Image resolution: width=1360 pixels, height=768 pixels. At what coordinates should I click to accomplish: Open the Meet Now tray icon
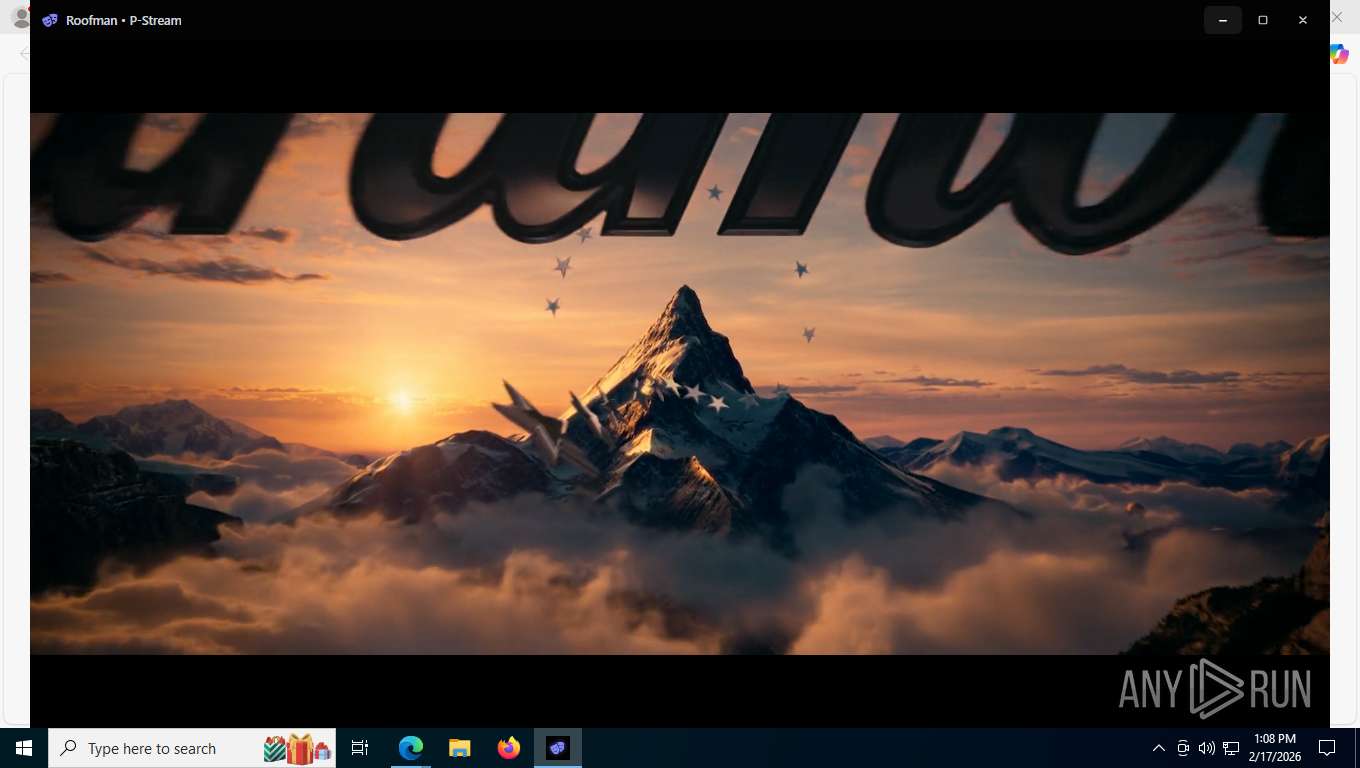click(x=1183, y=748)
